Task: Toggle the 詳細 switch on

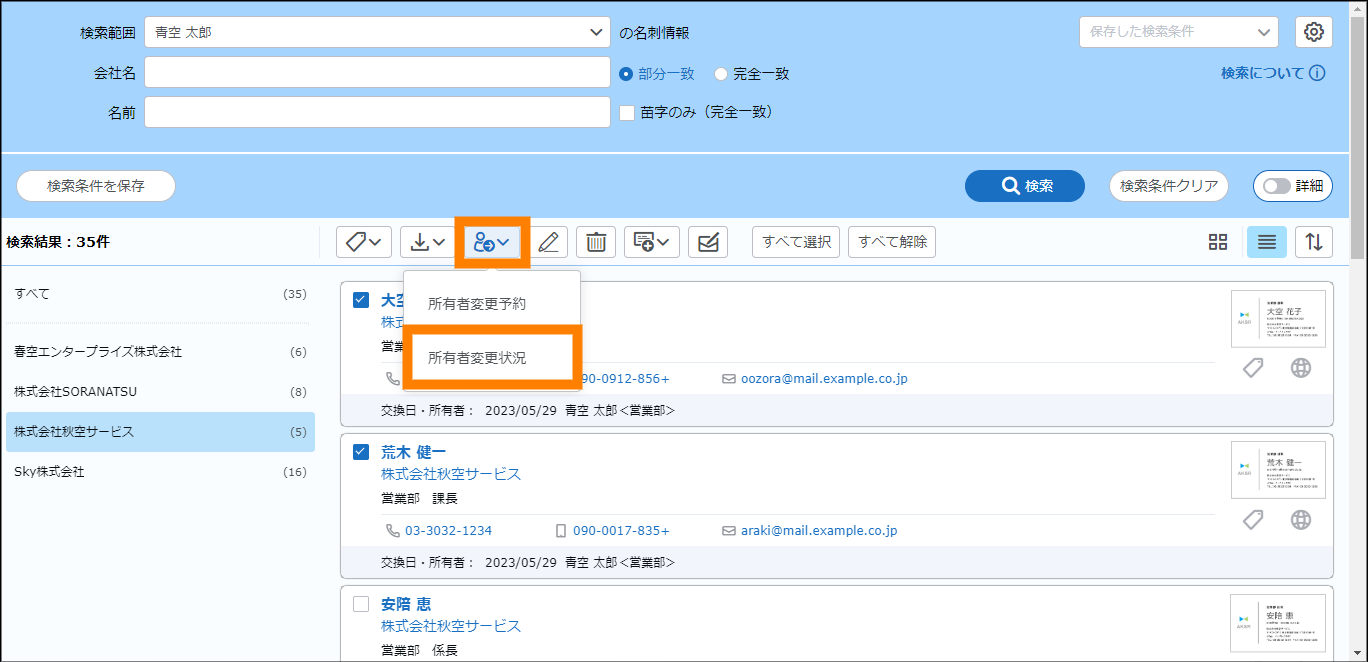Action: [1278, 186]
